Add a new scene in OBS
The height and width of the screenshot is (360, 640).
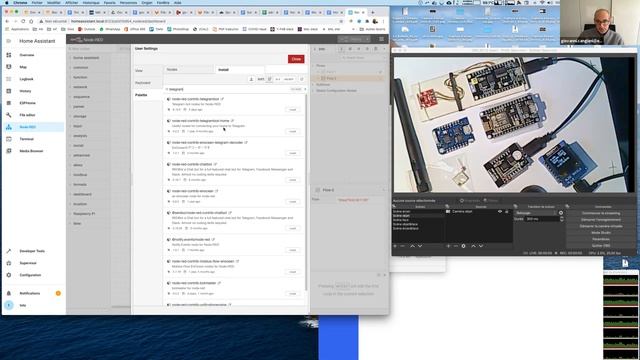pyautogui.click(x=395, y=246)
